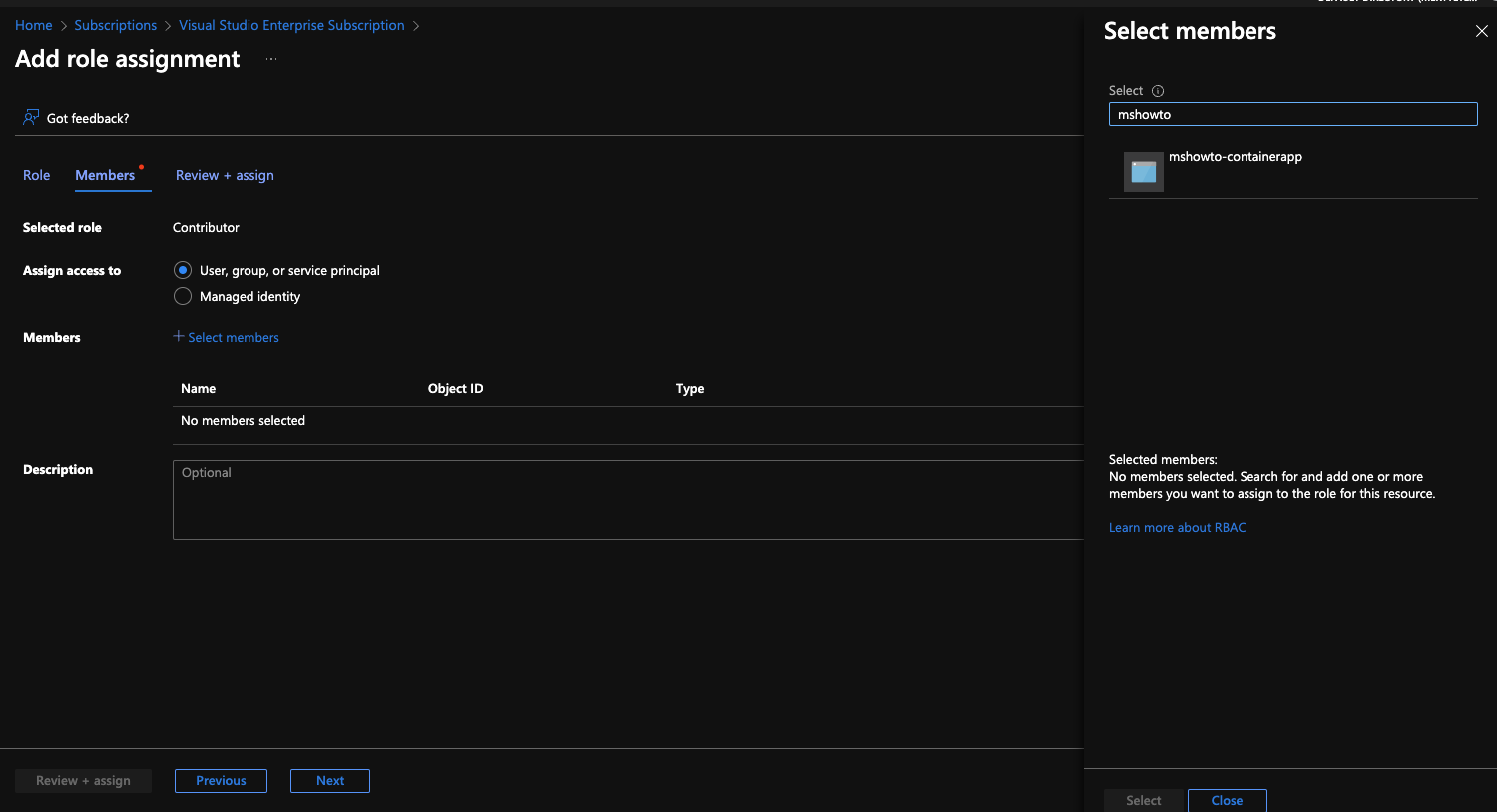Image resolution: width=1497 pixels, height=812 pixels.
Task: Select mshowto-containerapp from search results
Action: [x=1292, y=172]
